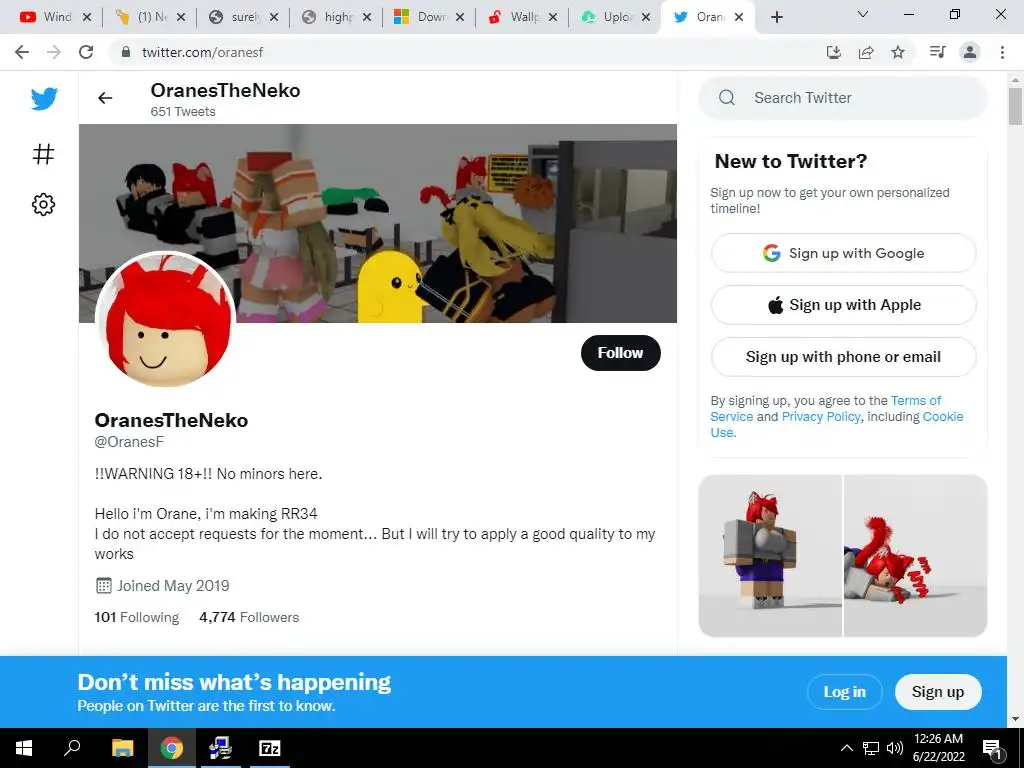Open the notification center icon

(993, 748)
